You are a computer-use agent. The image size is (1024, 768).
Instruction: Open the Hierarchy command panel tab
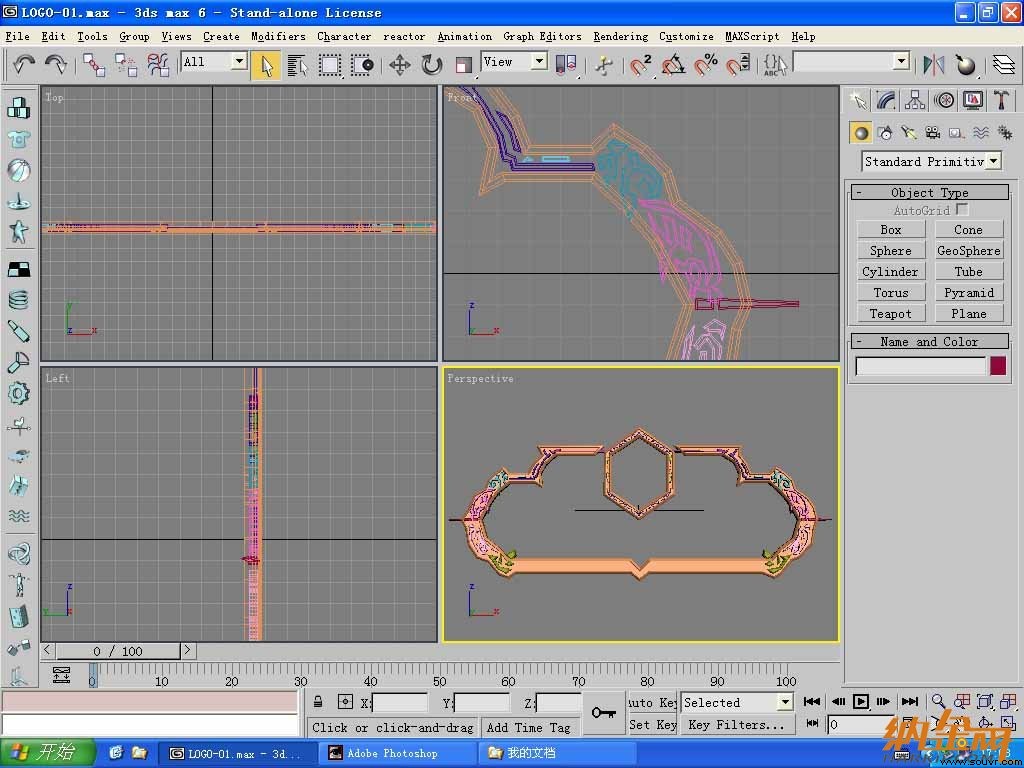(915, 100)
